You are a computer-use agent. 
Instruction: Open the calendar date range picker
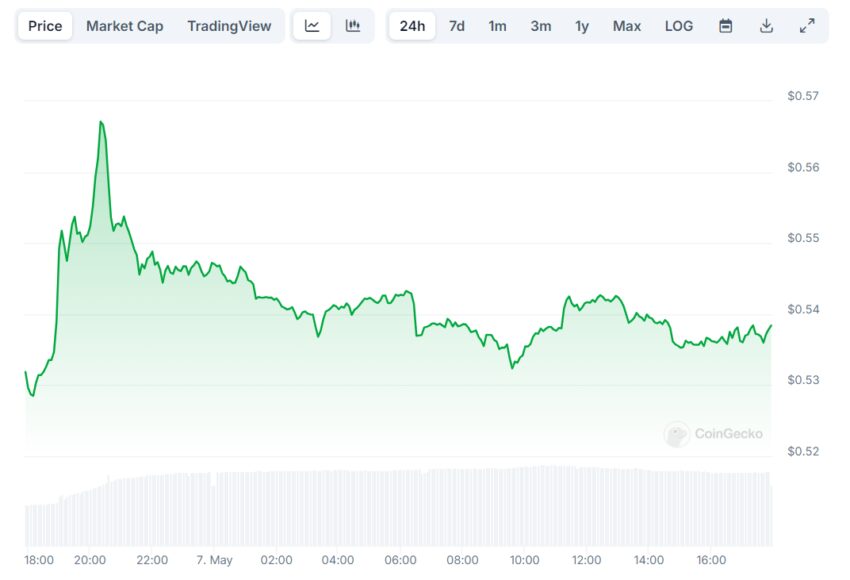(725, 25)
